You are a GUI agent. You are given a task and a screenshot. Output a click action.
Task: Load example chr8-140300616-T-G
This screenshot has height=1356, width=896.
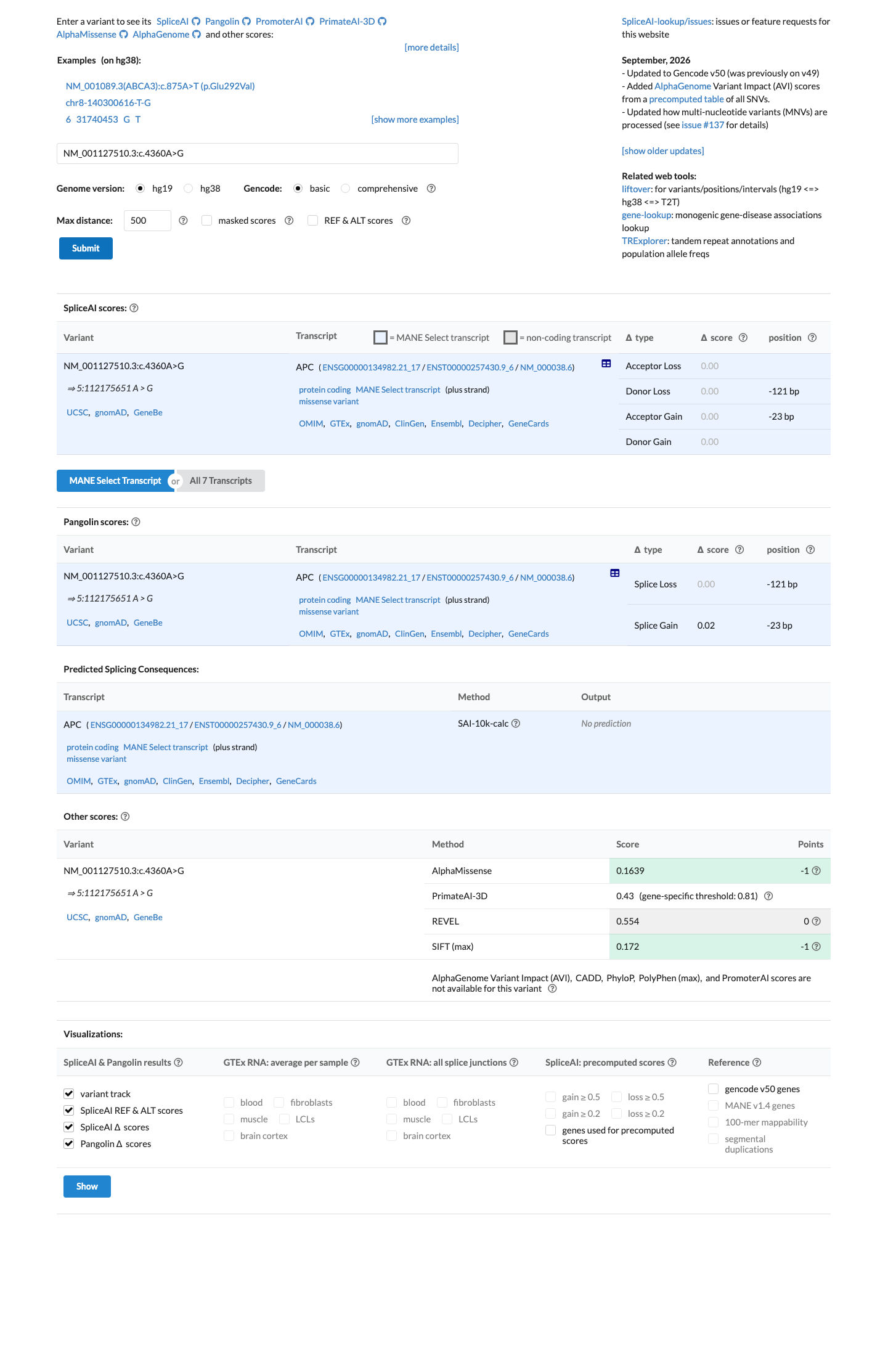pyautogui.click(x=108, y=103)
